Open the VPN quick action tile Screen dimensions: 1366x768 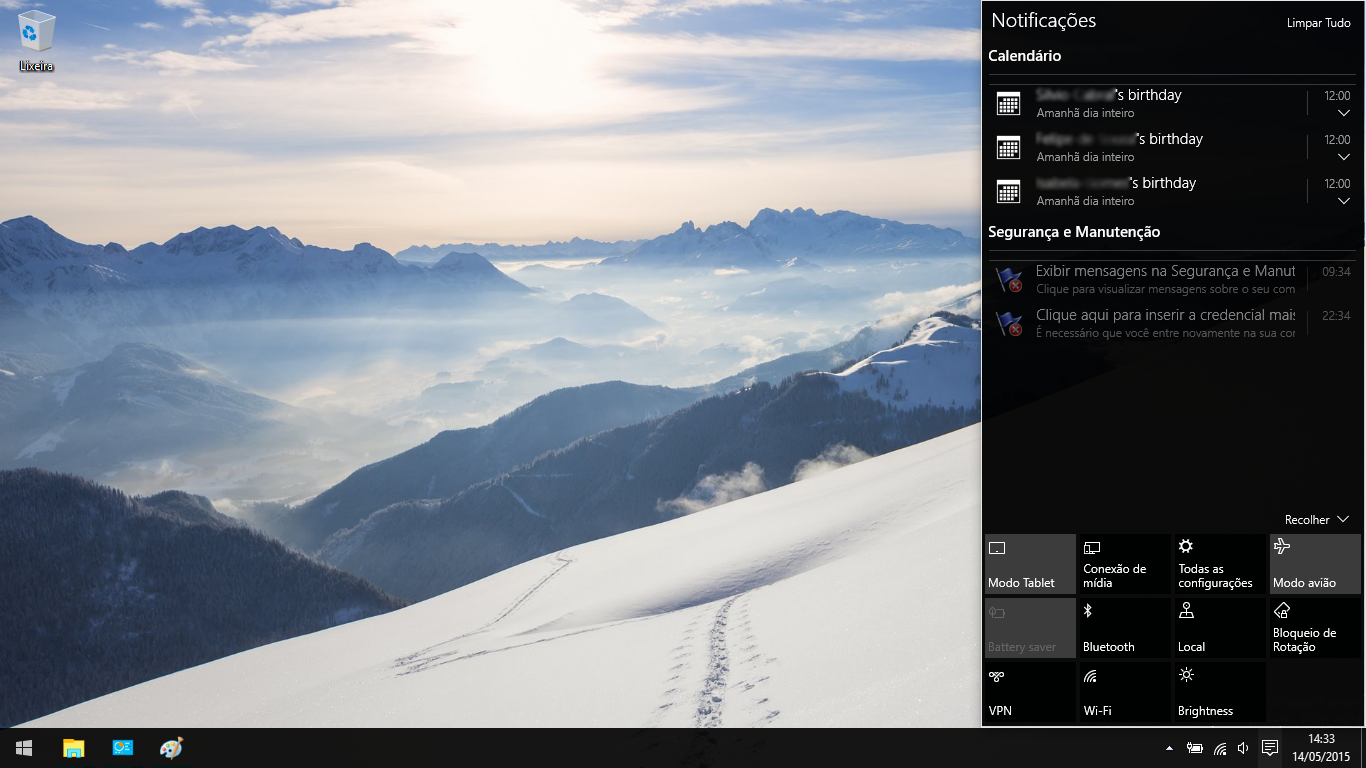pyautogui.click(x=1030, y=692)
